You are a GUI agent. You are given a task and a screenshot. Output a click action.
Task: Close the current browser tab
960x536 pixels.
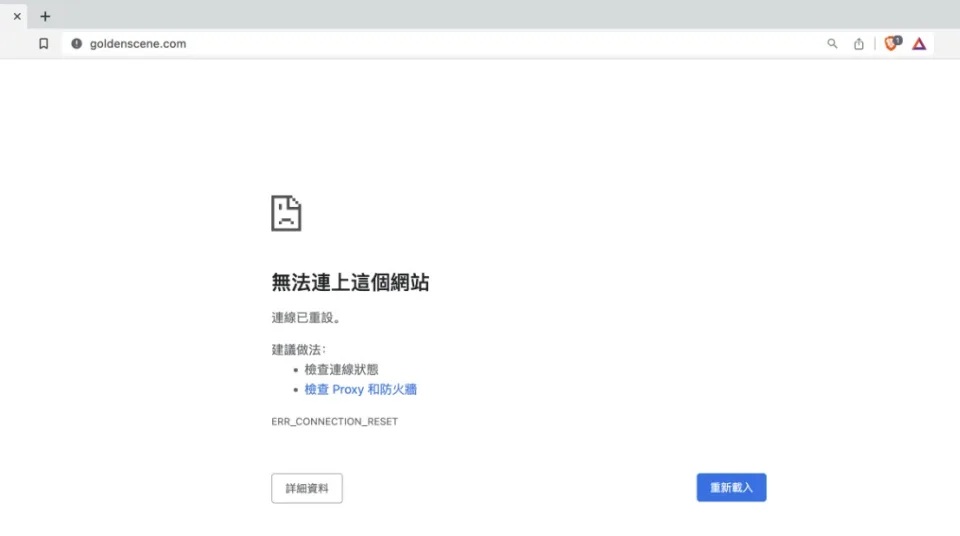17,17
